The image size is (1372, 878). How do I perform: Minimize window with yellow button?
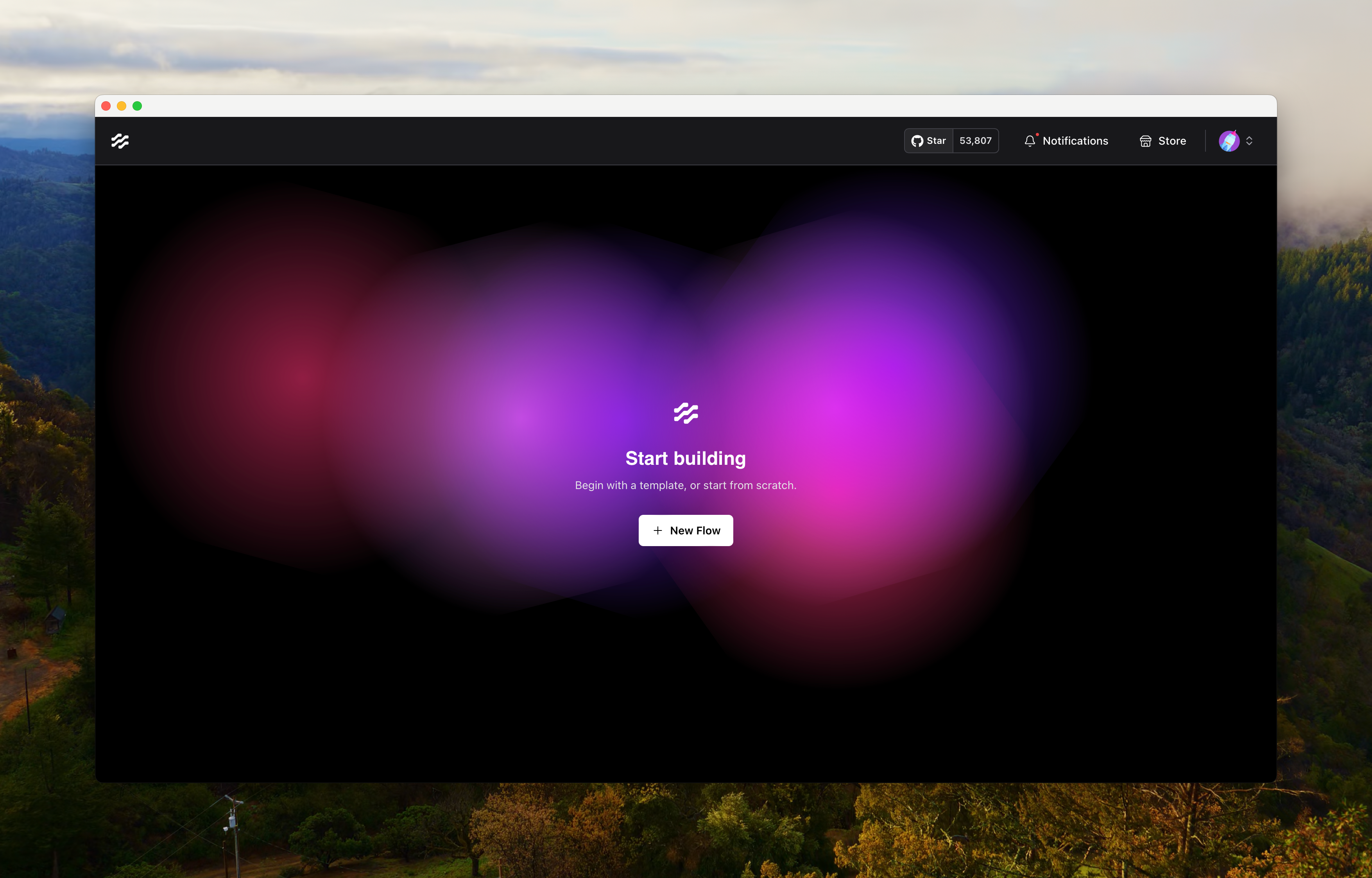tap(122, 106)
